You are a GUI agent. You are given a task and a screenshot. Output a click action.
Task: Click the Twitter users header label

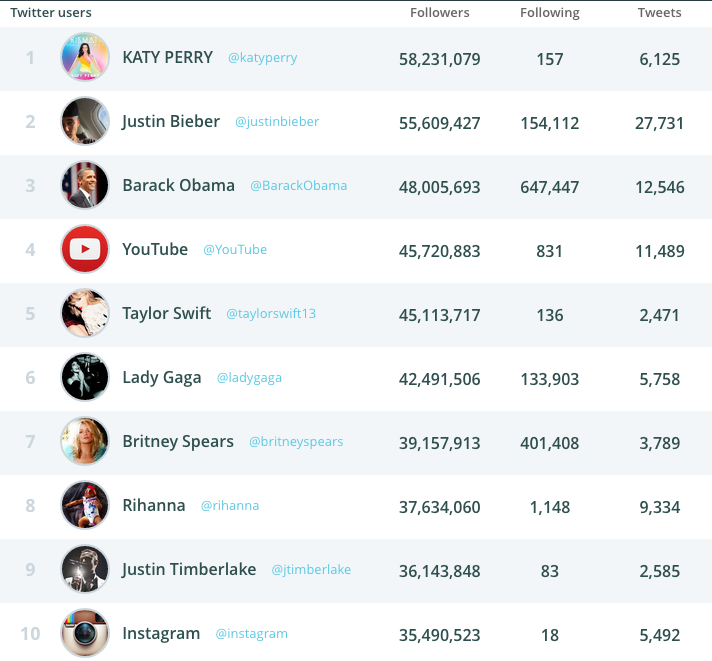51,12
